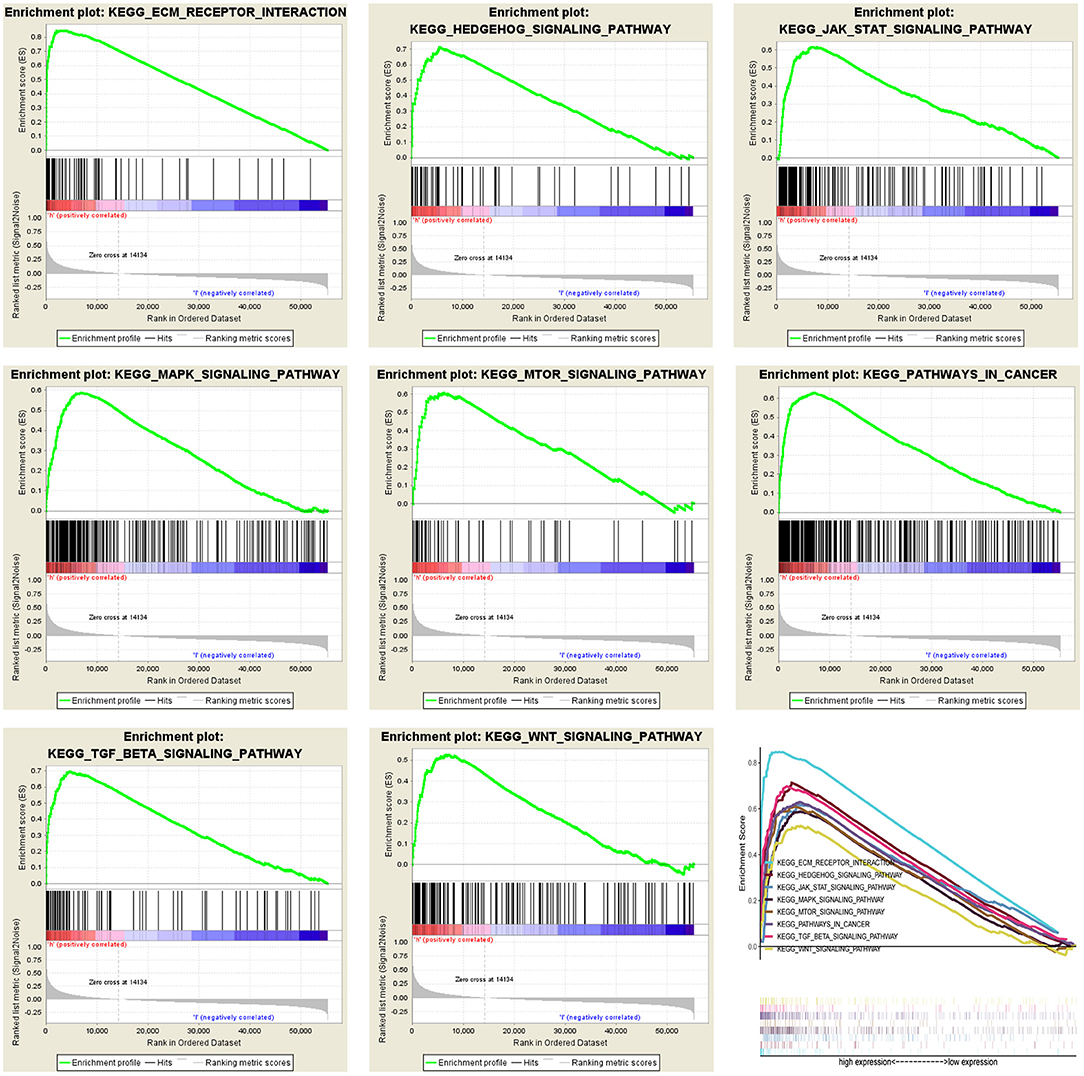1084x1076 pixels.
Task: Click KEGG_WNT_SIGNALING_PATHWAY in the combined plot legend
Action: click(x=828, y=949)
